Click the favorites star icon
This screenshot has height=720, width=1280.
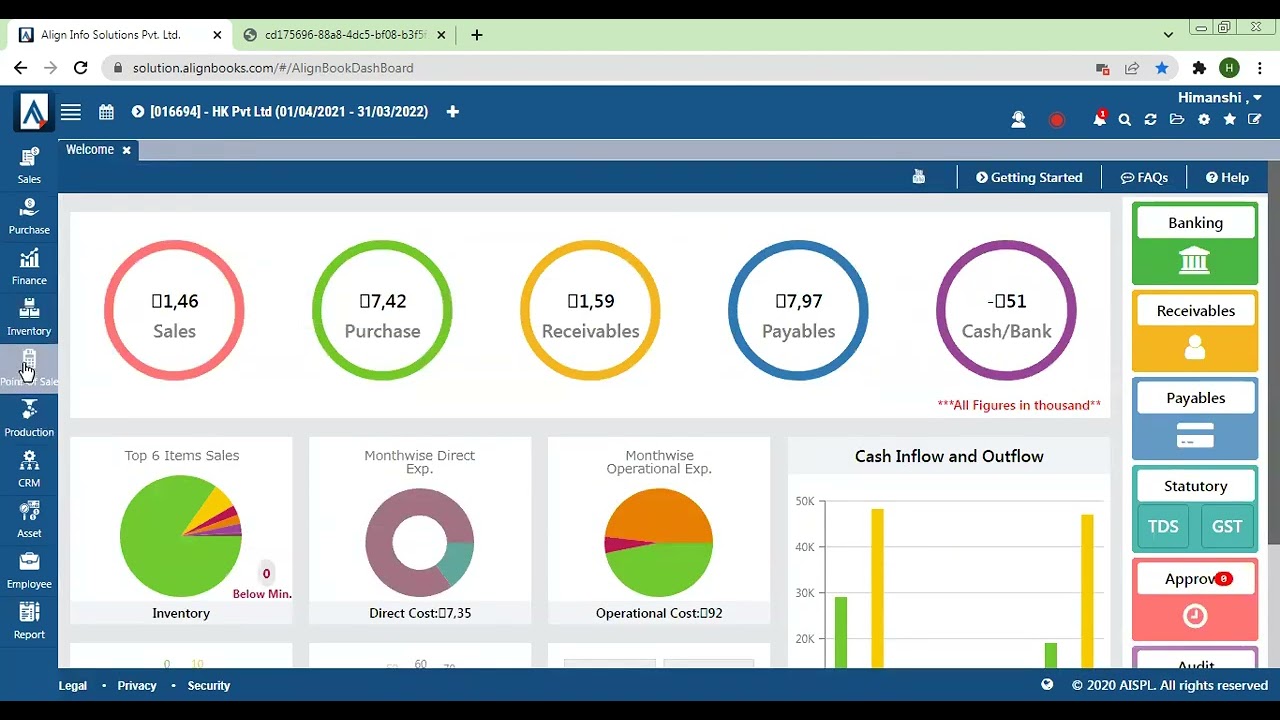[1230, 120]
